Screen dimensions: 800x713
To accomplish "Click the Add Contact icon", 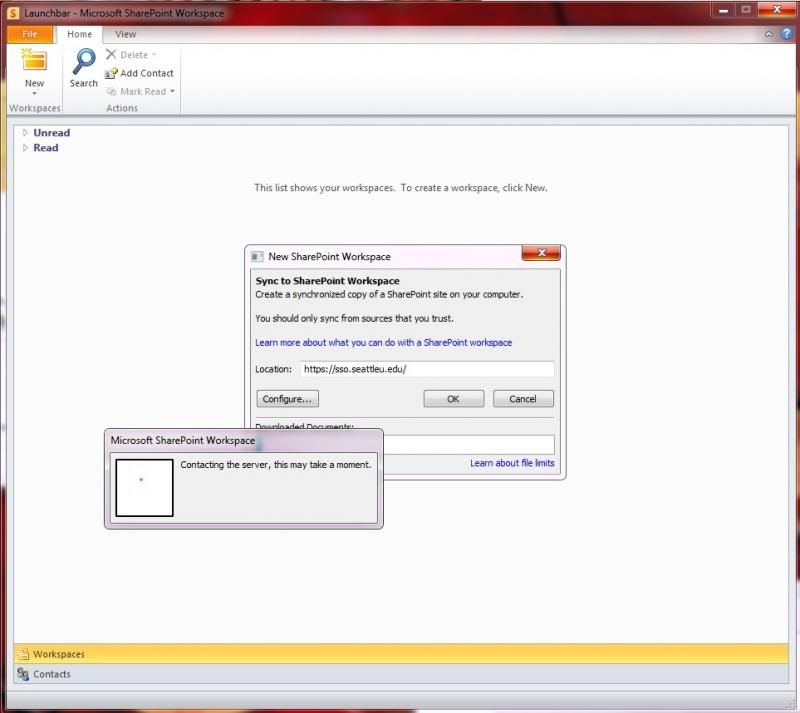I will 111,73.
